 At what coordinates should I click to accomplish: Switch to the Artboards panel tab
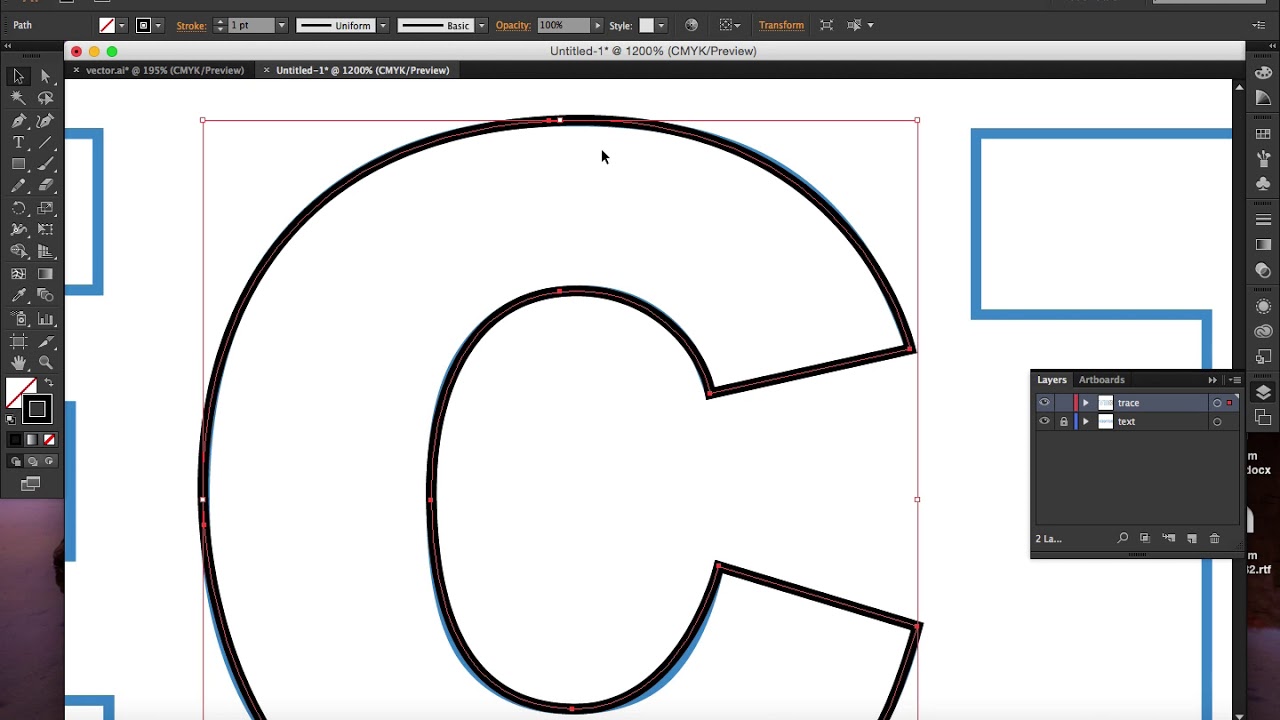(1101, 380)
